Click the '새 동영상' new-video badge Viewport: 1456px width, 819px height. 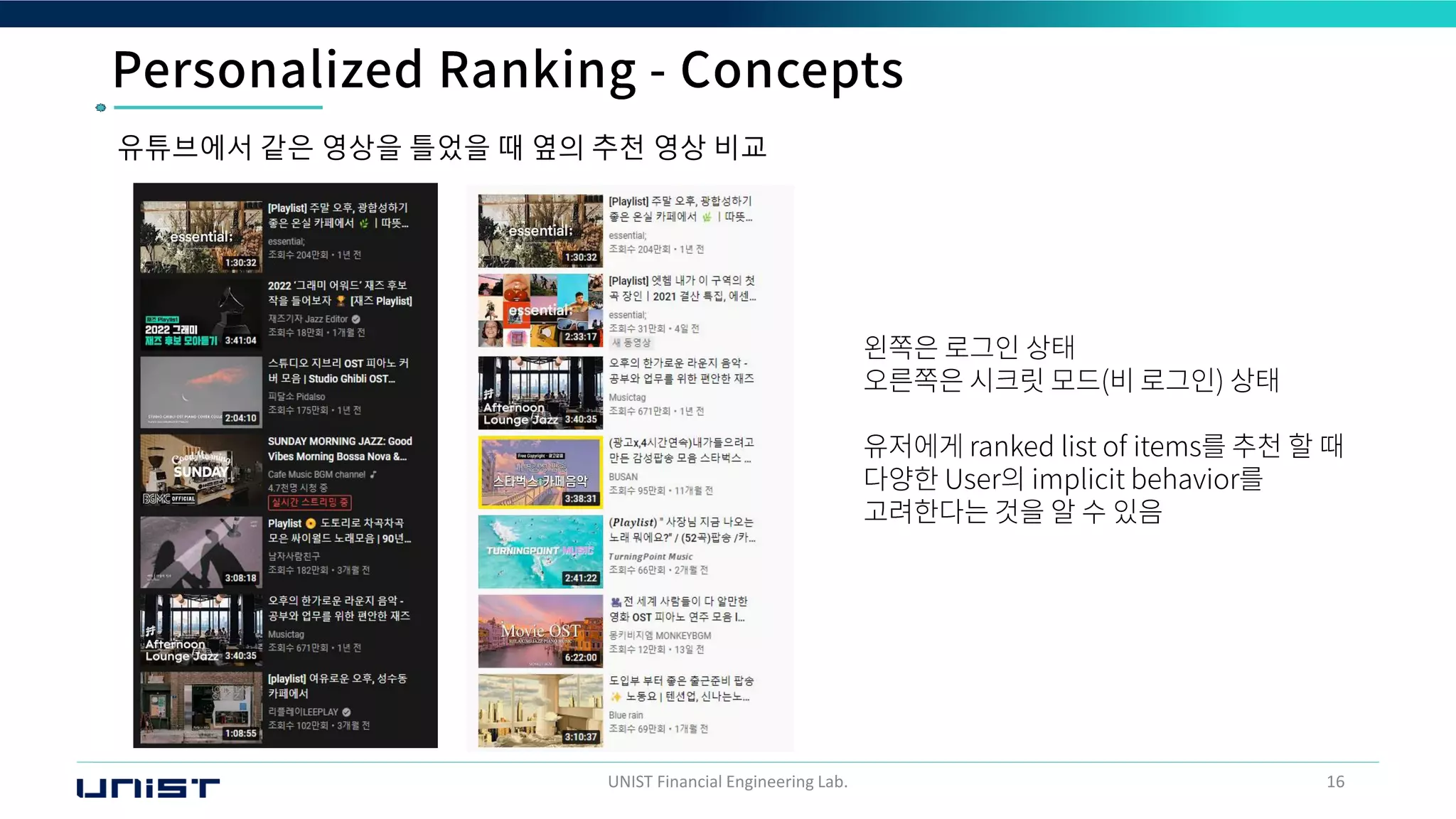(631, 343)
